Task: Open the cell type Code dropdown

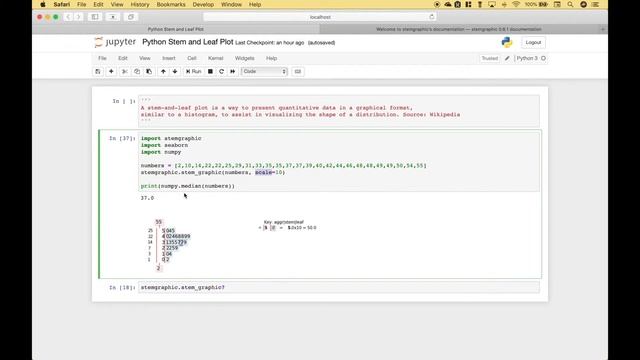Action: click(x=264, y=71)
